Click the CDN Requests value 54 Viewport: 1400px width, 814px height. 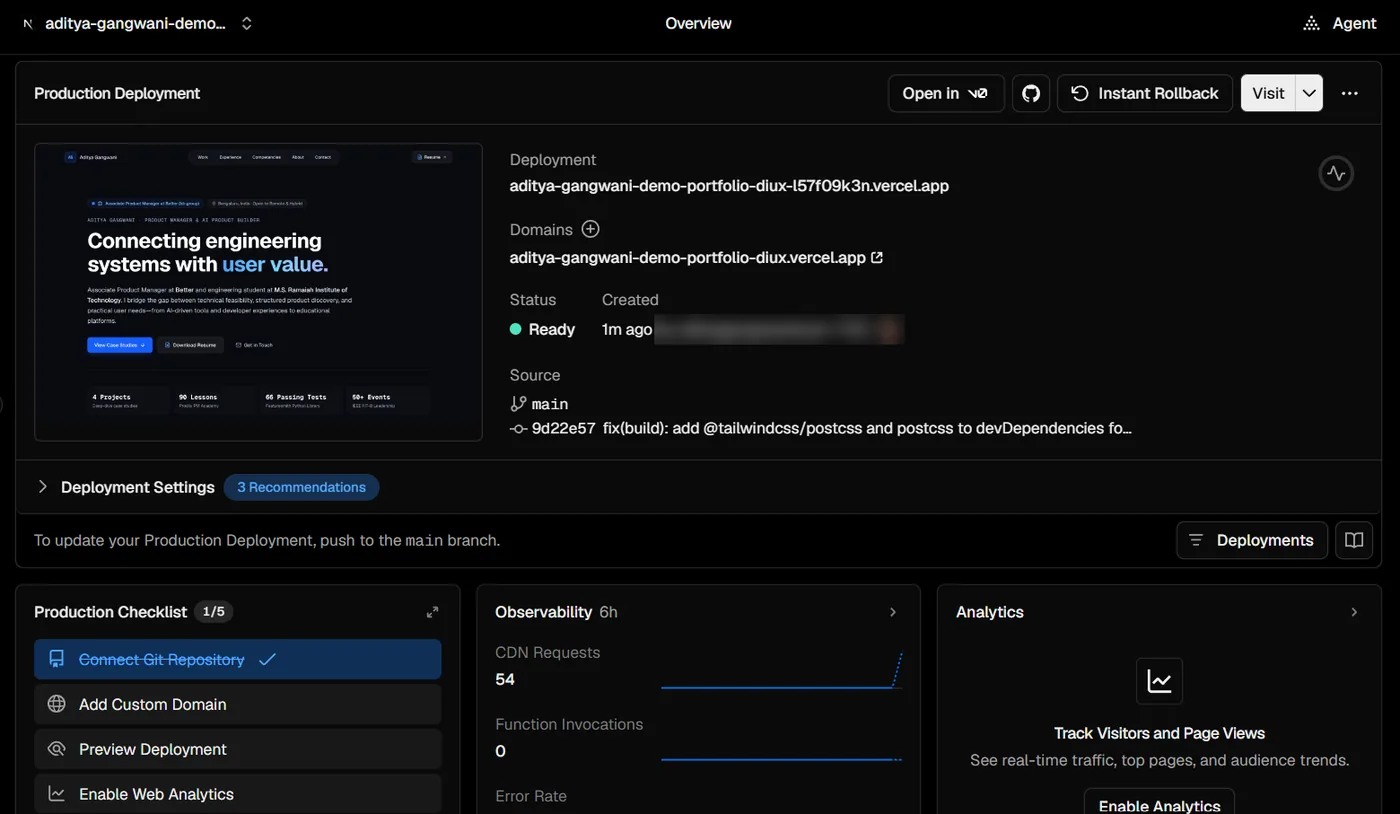click(505, 679)
